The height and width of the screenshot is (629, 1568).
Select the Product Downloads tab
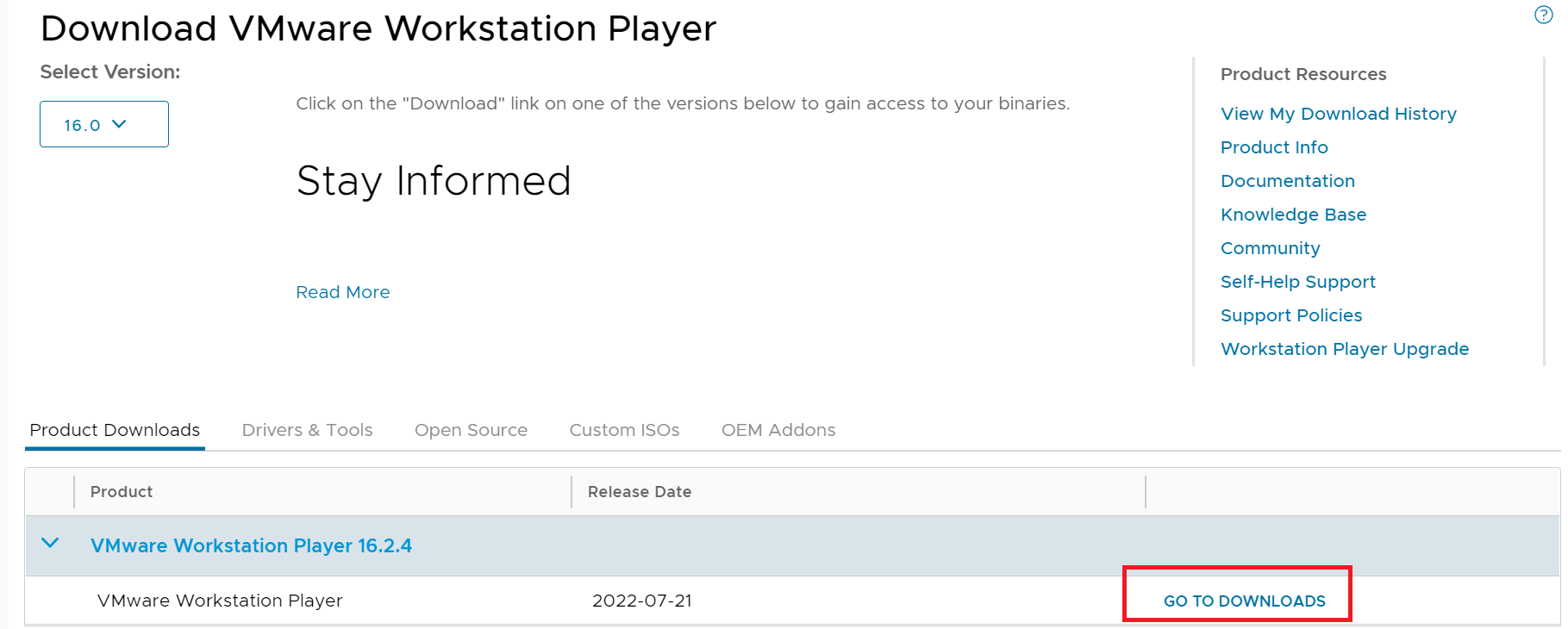(115, 430)
